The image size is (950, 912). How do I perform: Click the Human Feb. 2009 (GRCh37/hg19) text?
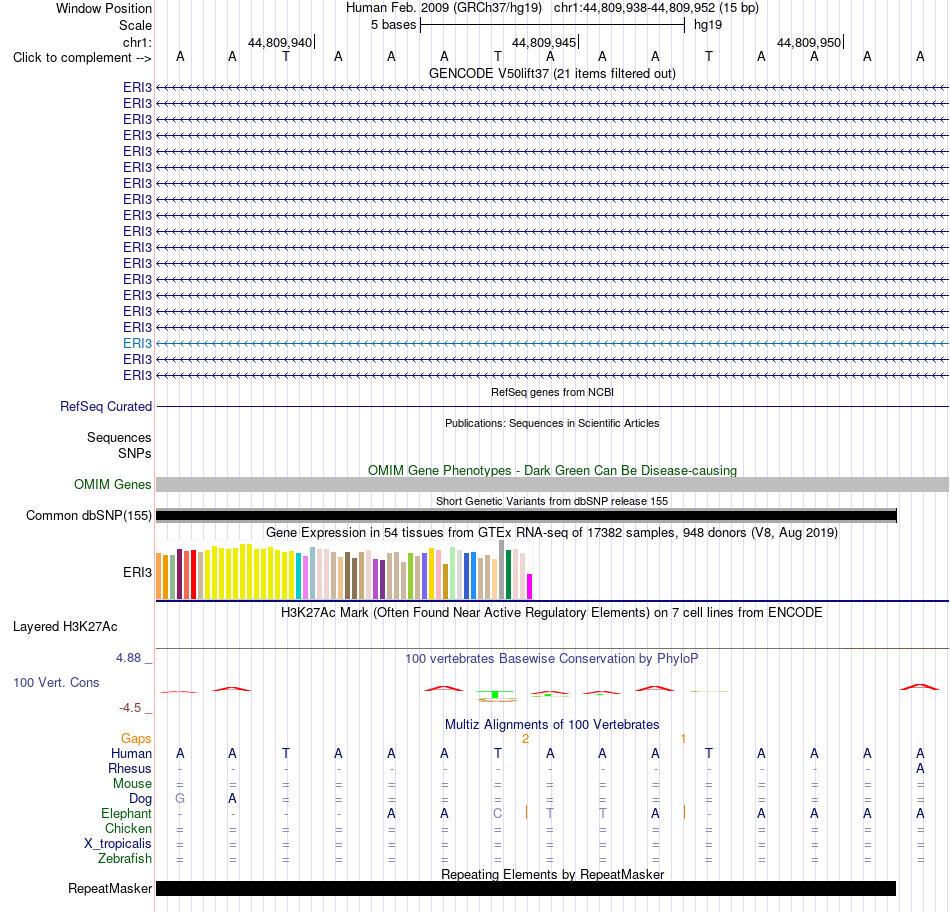(x=443, y=8)
